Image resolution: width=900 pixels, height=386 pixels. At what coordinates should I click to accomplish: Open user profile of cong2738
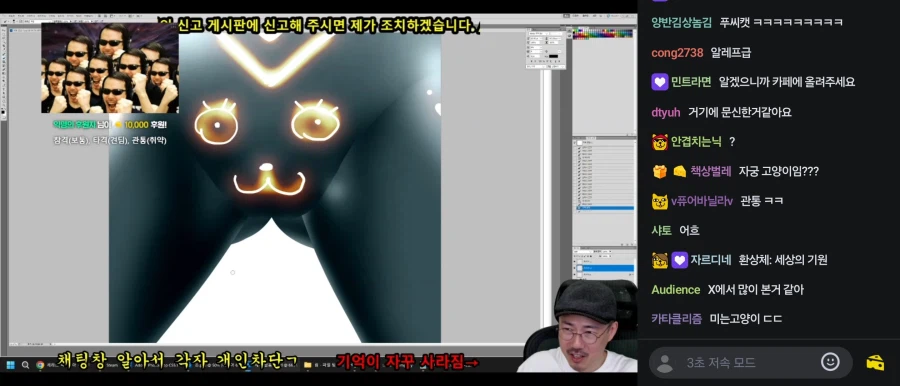(x=677, y=53)
